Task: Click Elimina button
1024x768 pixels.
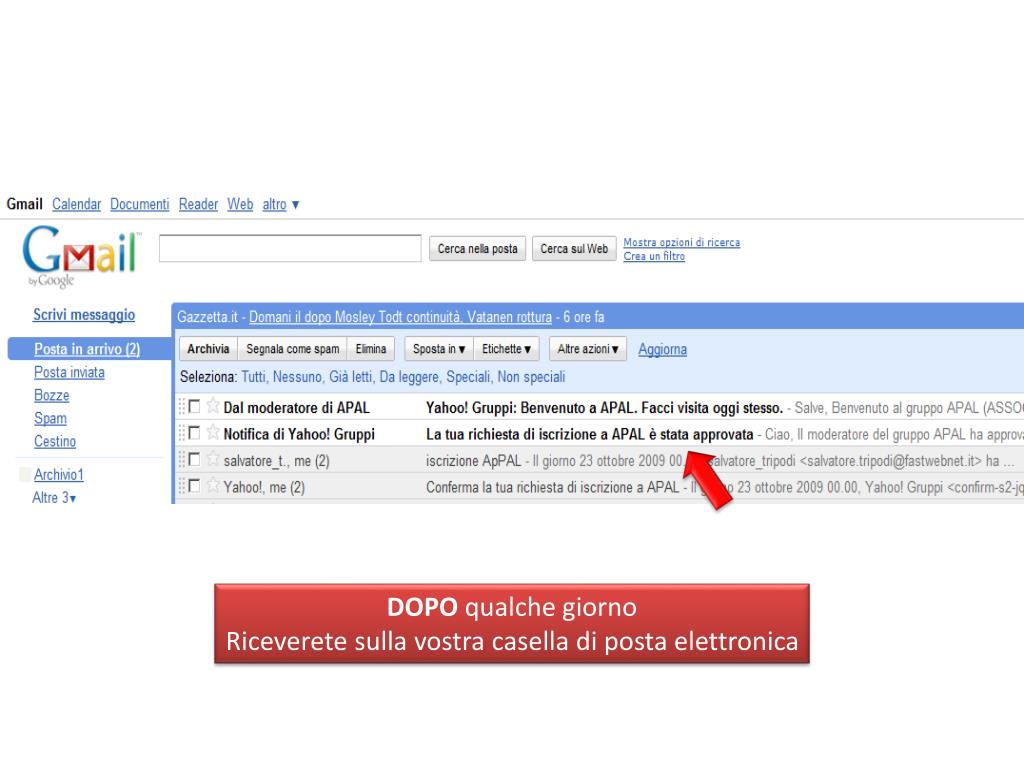Action: pos(371,349)
